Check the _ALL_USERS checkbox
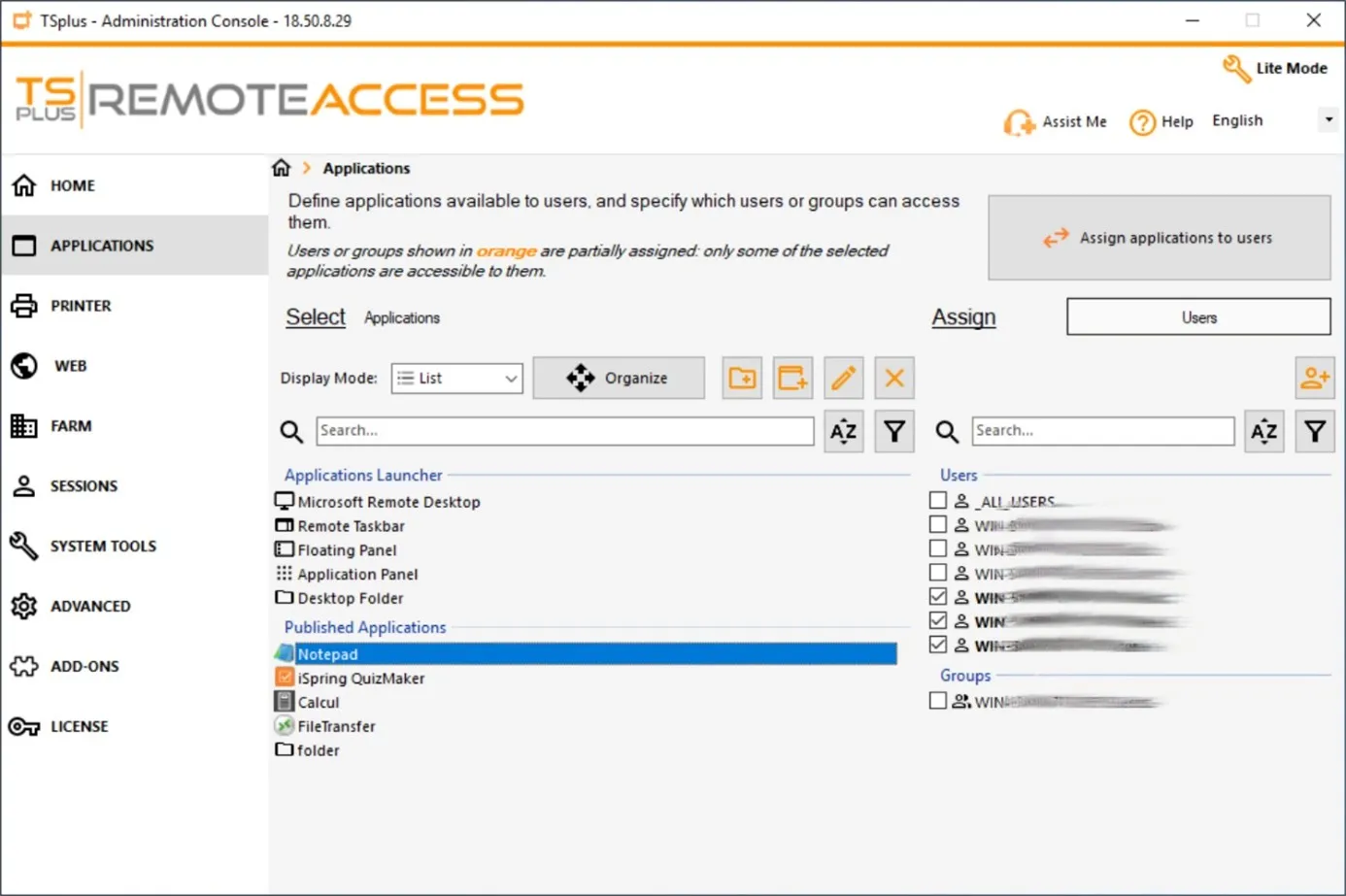This screenshot has height=896, width=1346. tap(938, 500)
